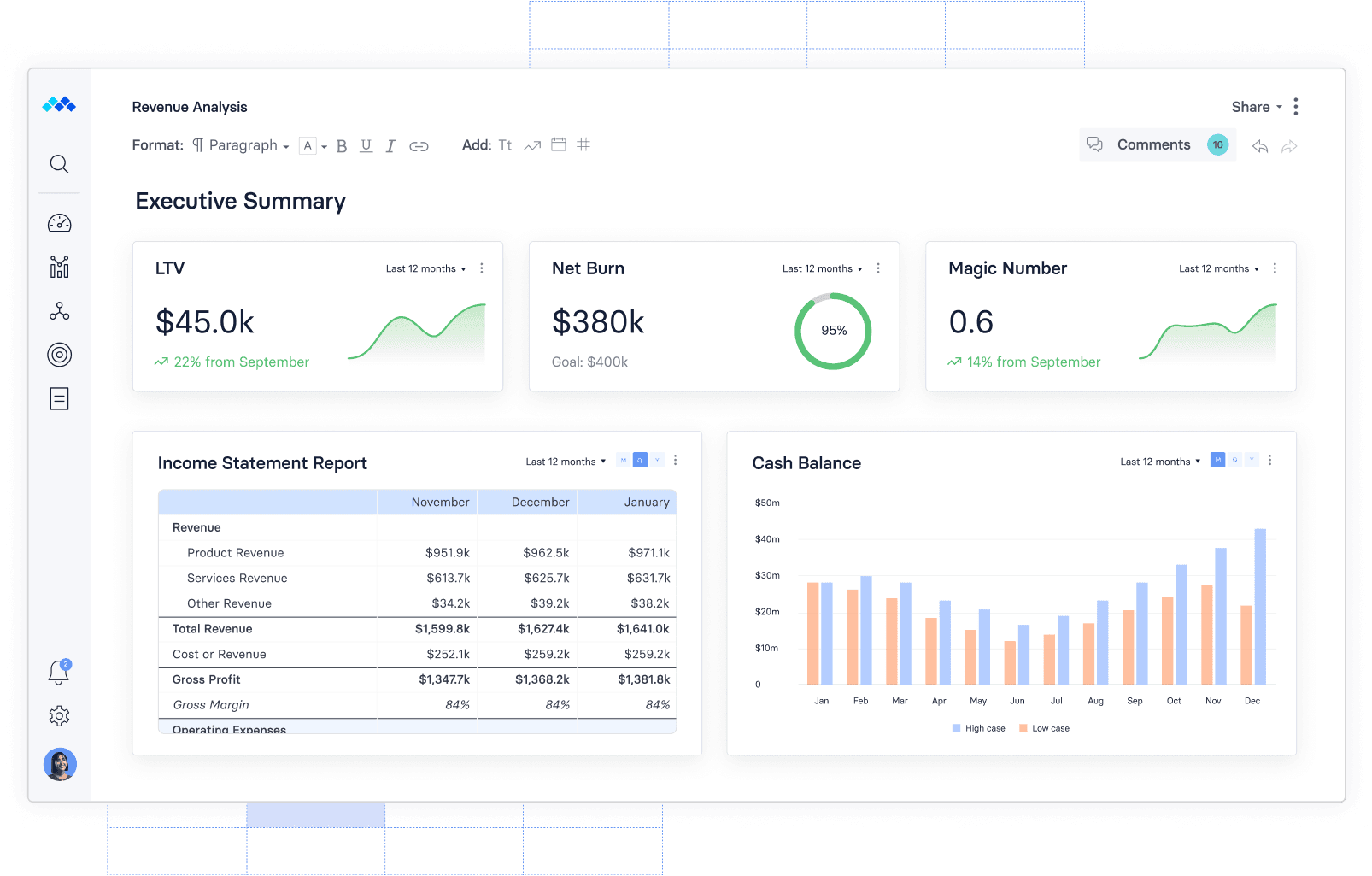Open the Comments panel
1372x876 pixels.
coord(1153,144)
